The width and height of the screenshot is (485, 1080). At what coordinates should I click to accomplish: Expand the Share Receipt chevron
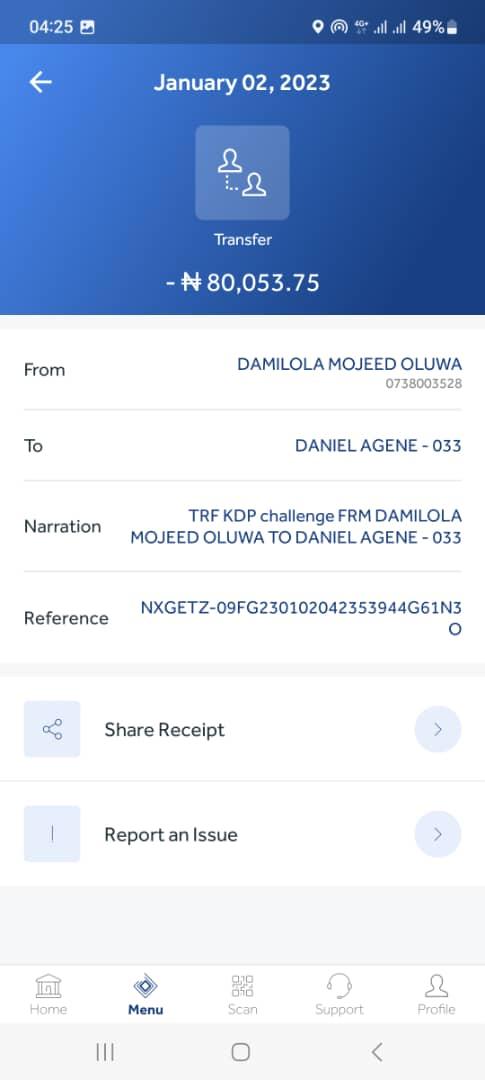(438, 729)
